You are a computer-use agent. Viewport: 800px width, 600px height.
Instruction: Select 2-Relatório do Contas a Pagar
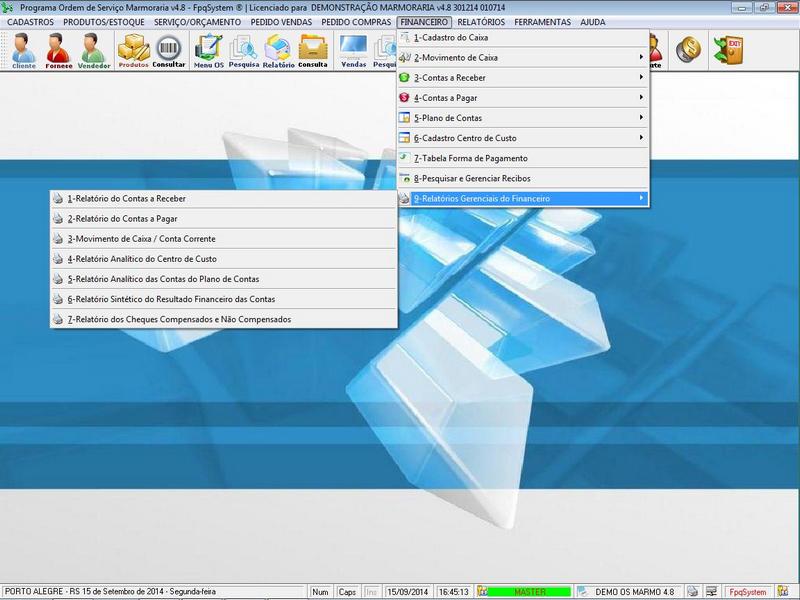[x=224, y=218]
